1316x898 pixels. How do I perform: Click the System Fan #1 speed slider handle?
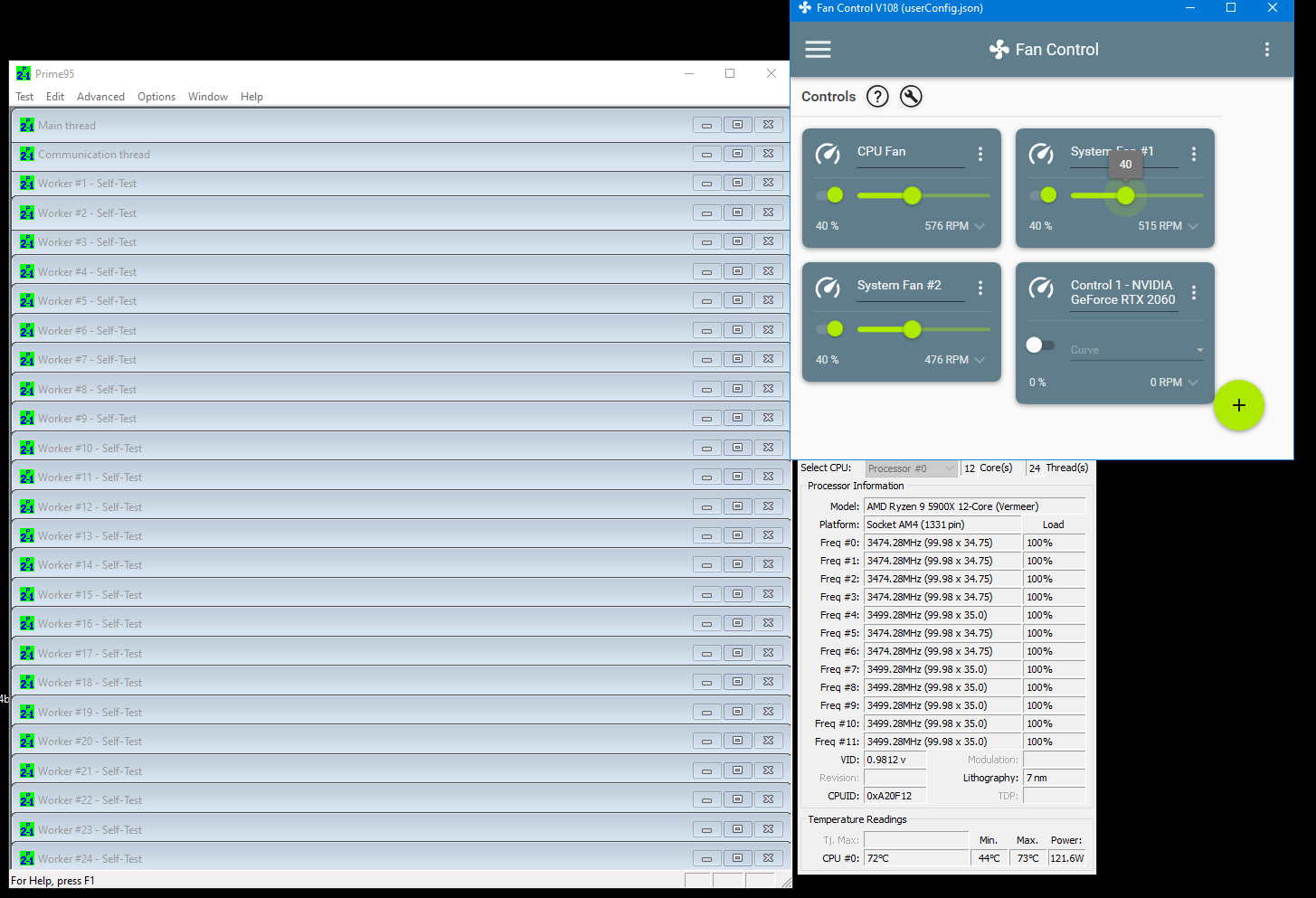pyautogui.click(x=1125, y=195)
